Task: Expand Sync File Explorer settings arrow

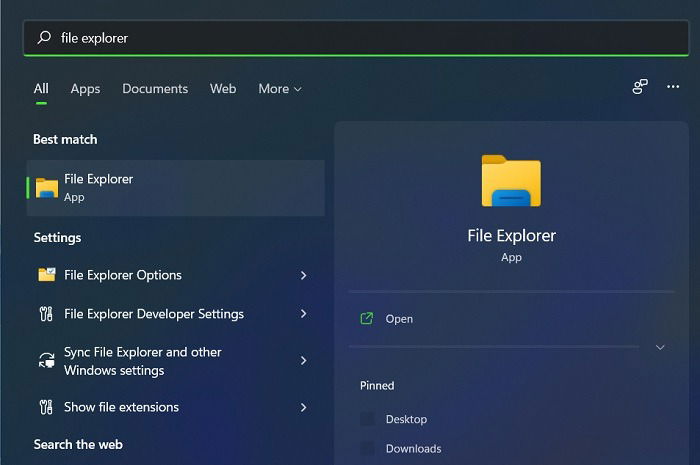Action: (304, 360)
